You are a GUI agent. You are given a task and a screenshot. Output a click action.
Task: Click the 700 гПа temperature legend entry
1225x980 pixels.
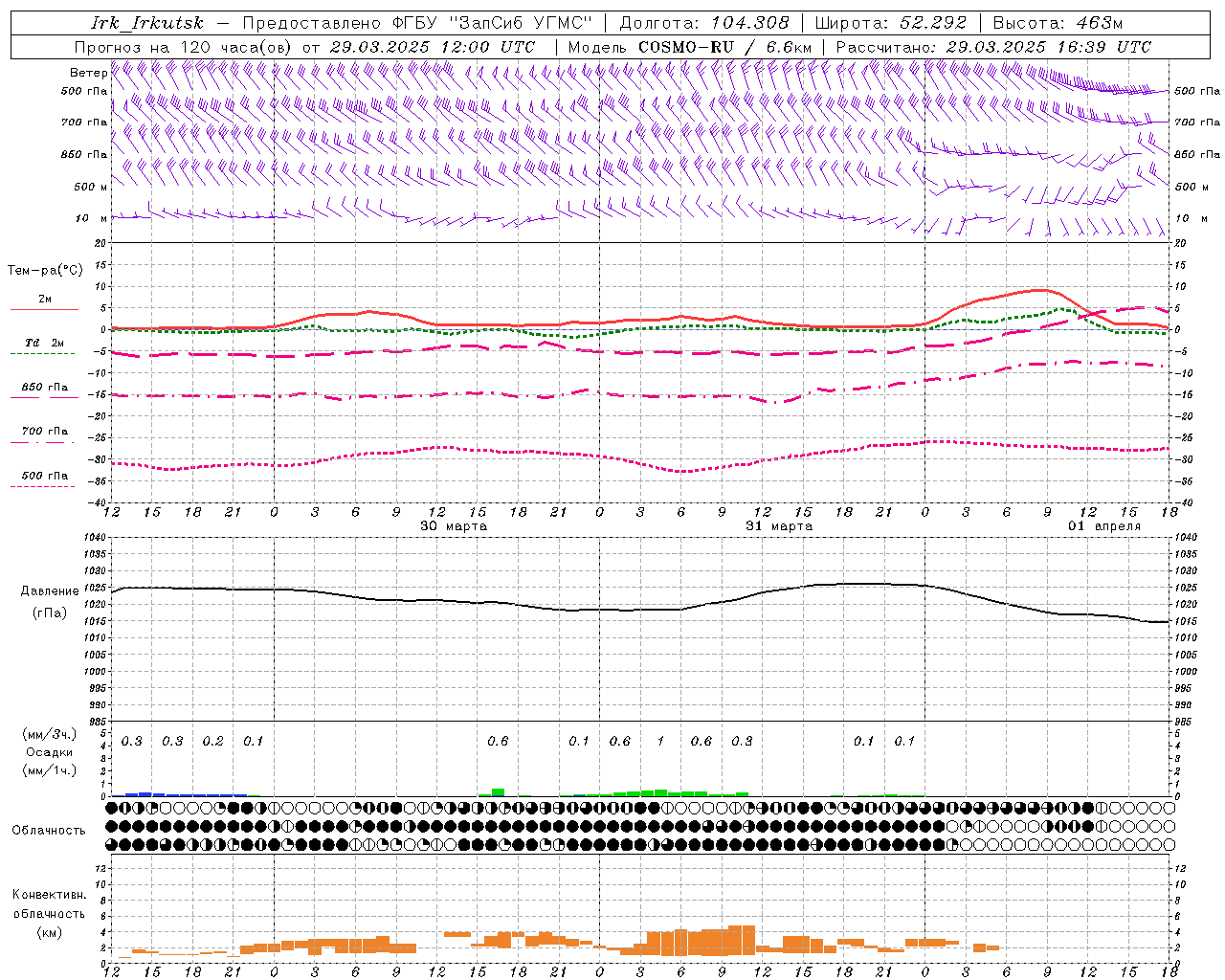(45, 432)
